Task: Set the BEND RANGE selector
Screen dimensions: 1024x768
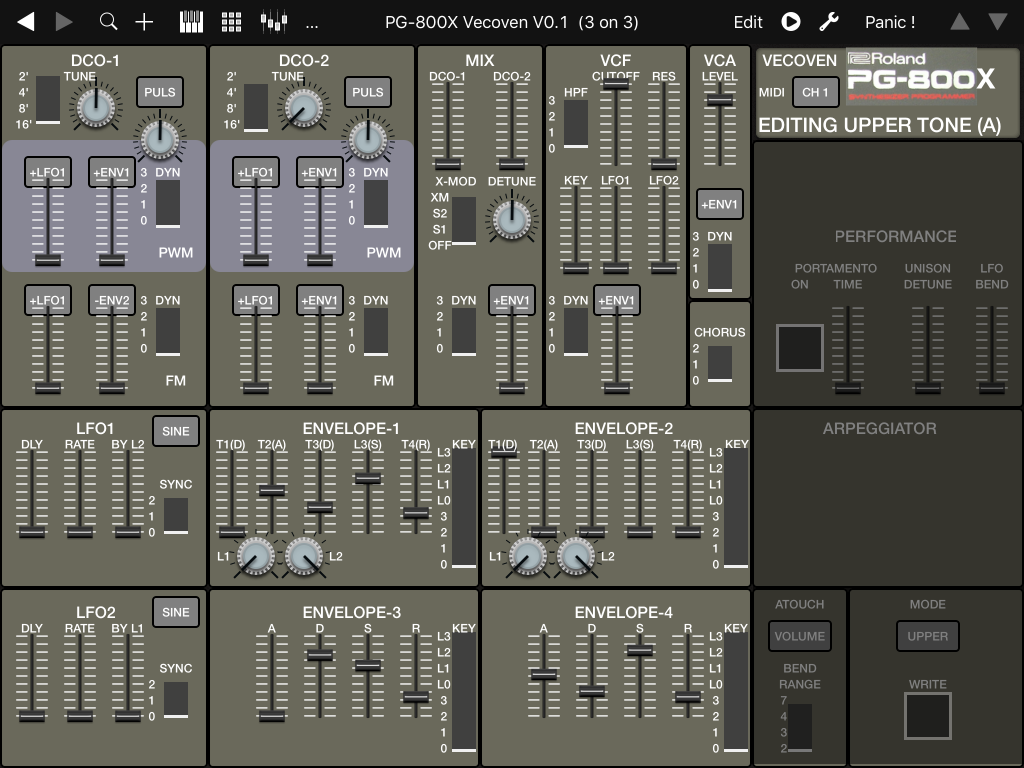Action: pyautogui.click(x=799, y=728)
